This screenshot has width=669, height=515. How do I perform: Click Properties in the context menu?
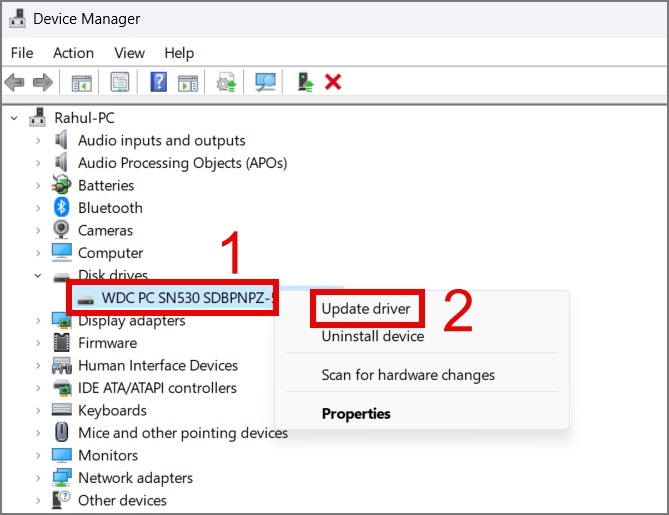(x=356, y=413)
